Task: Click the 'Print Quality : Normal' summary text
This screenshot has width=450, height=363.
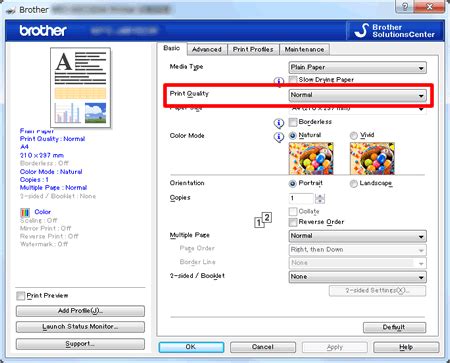Action: pos(52,139)
